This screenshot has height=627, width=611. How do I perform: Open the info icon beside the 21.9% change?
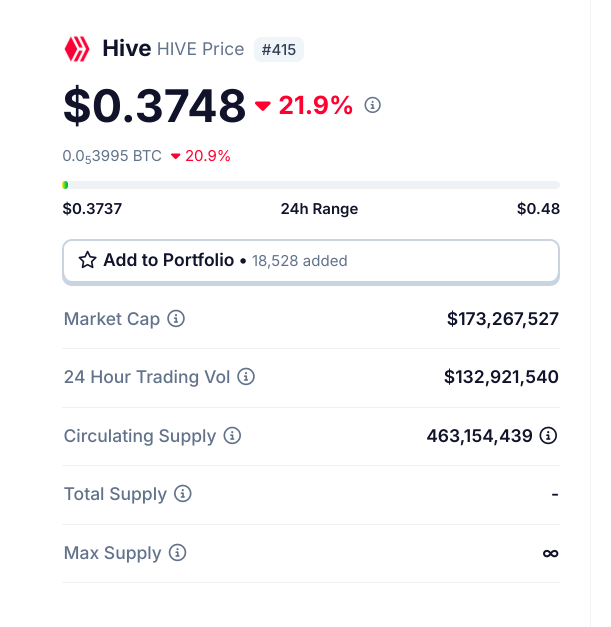click(372, 105)
